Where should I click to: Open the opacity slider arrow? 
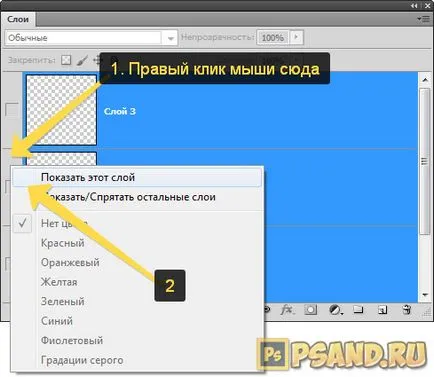296,37
